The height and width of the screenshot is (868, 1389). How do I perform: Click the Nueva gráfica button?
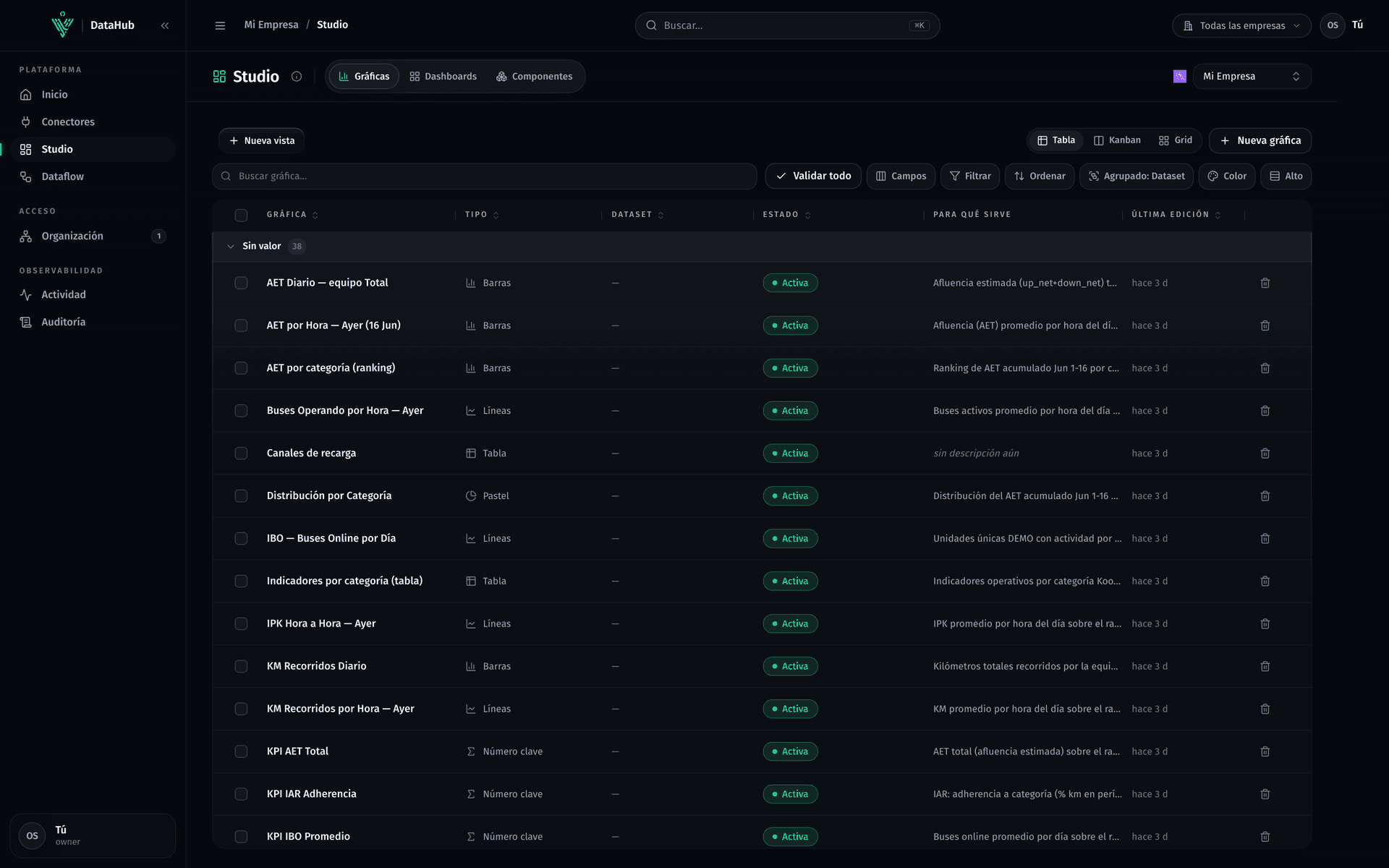click(x=1260, y=140)
